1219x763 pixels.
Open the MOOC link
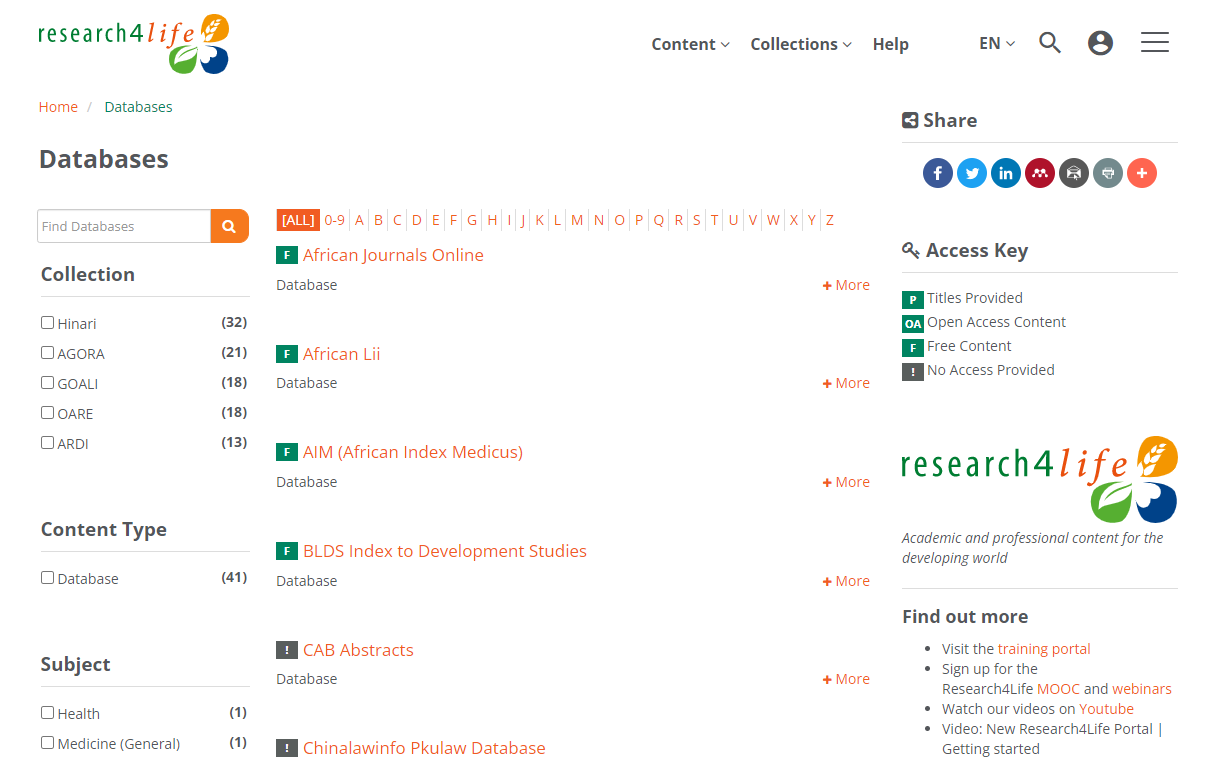click(1058, 689)
